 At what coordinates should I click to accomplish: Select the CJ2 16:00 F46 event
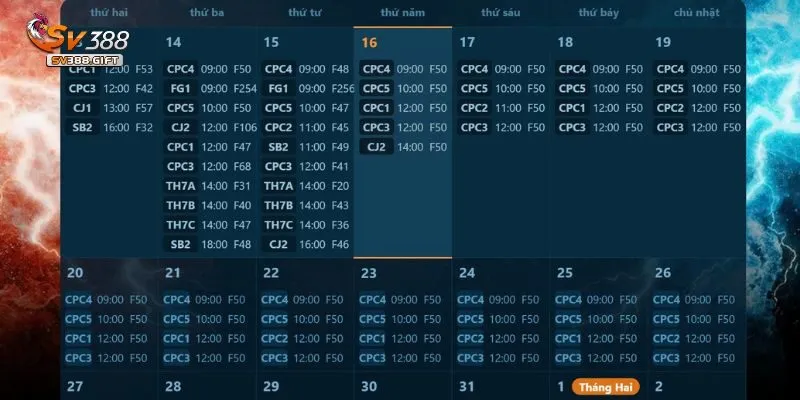coord(307,244)
